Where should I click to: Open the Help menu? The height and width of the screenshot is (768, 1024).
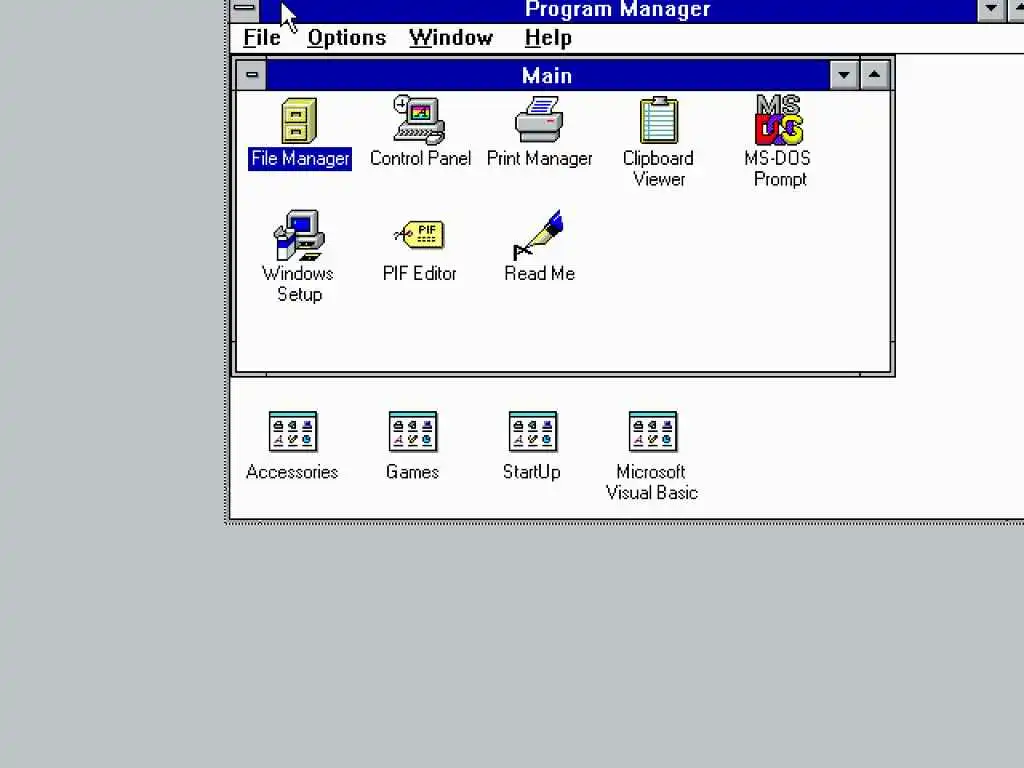pyautogui.click(x=549, y=38)
